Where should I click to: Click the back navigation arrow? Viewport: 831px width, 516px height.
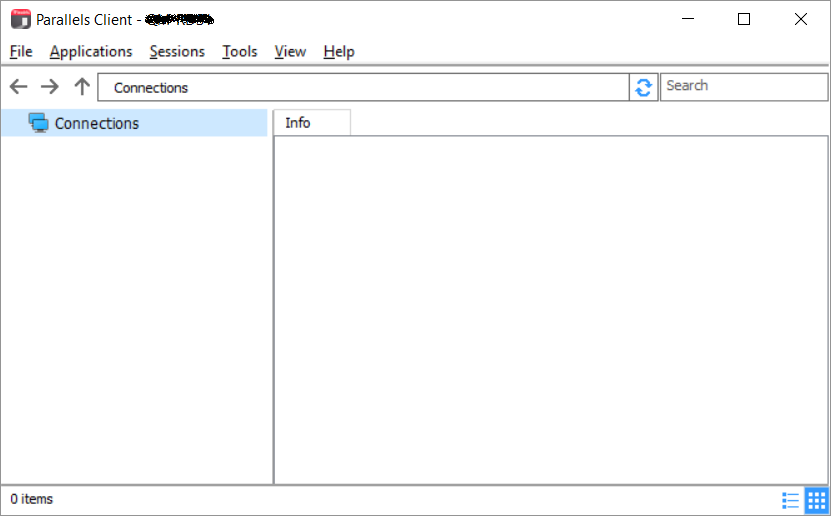19,86
